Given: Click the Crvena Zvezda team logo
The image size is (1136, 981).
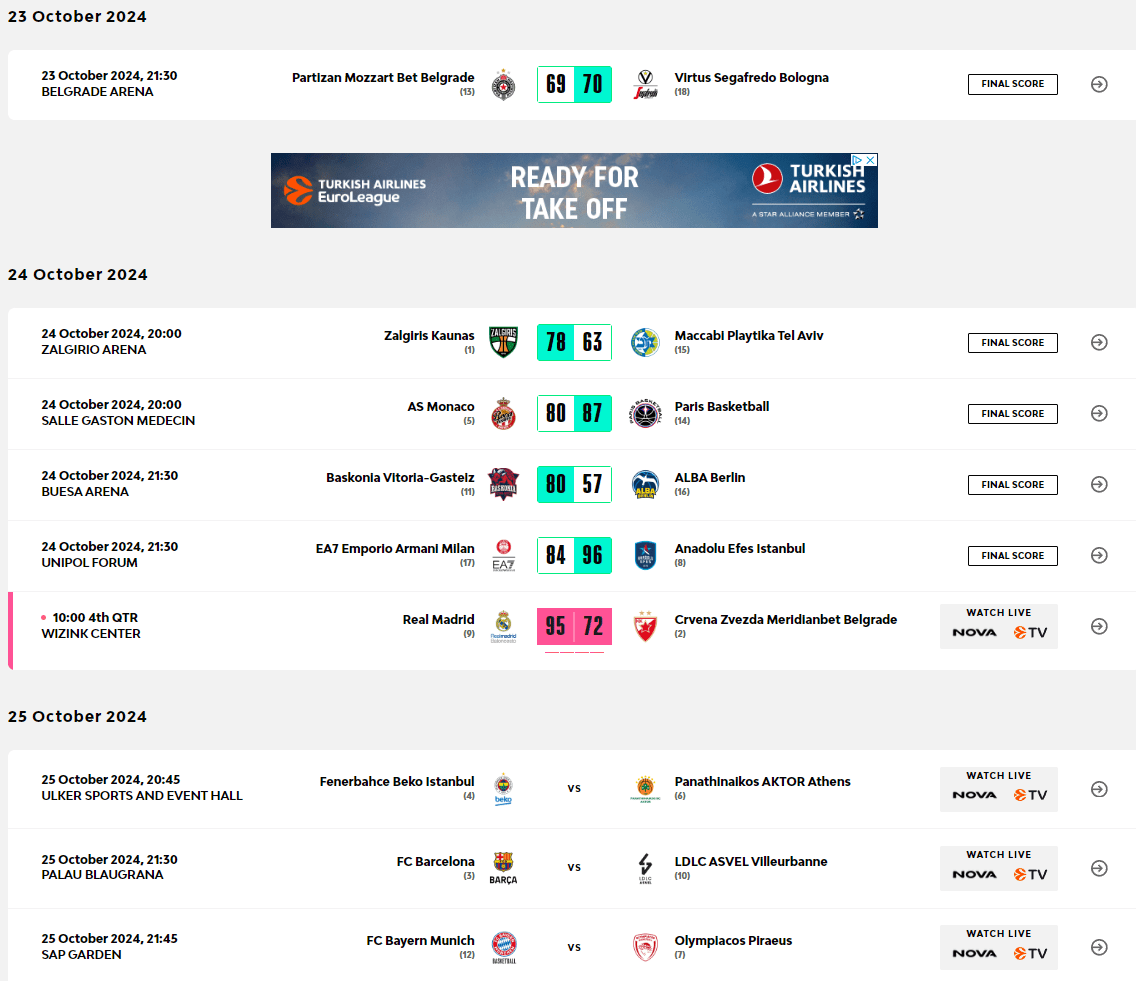Looking at the screenshot, I should [645, 627].
